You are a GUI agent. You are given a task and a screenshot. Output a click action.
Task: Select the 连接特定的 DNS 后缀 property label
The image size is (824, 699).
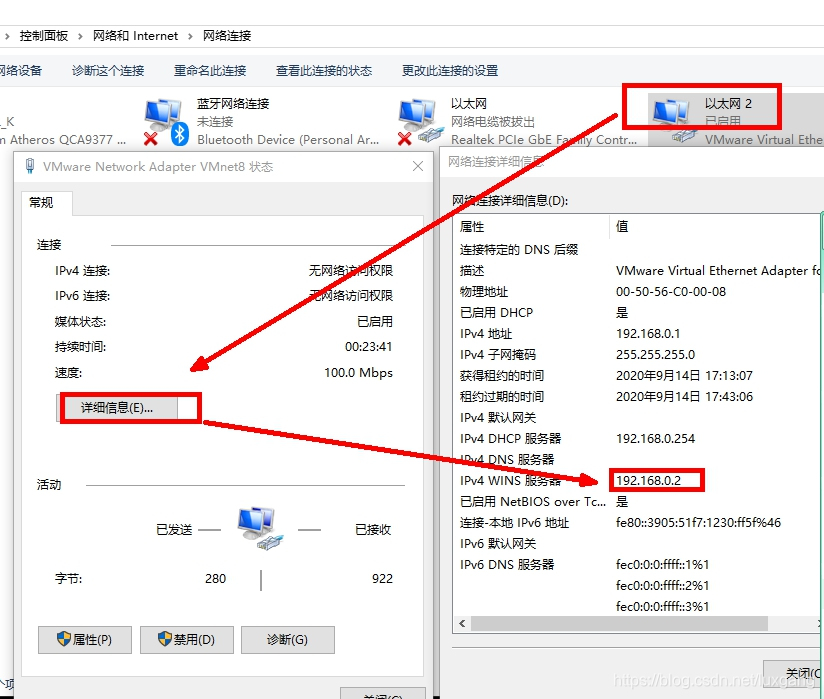pyautogui.click(x=519, y=250)
